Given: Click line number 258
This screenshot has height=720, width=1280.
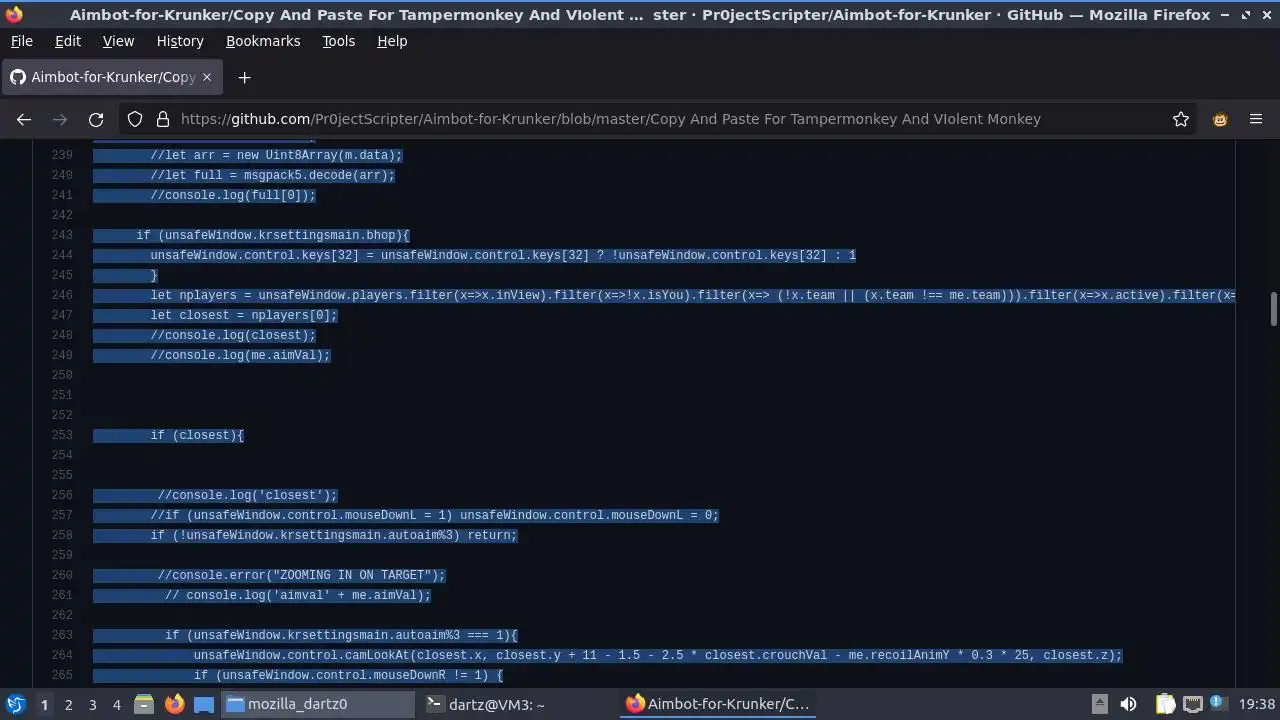Looking at the screenshot, I should pos(61,535).
